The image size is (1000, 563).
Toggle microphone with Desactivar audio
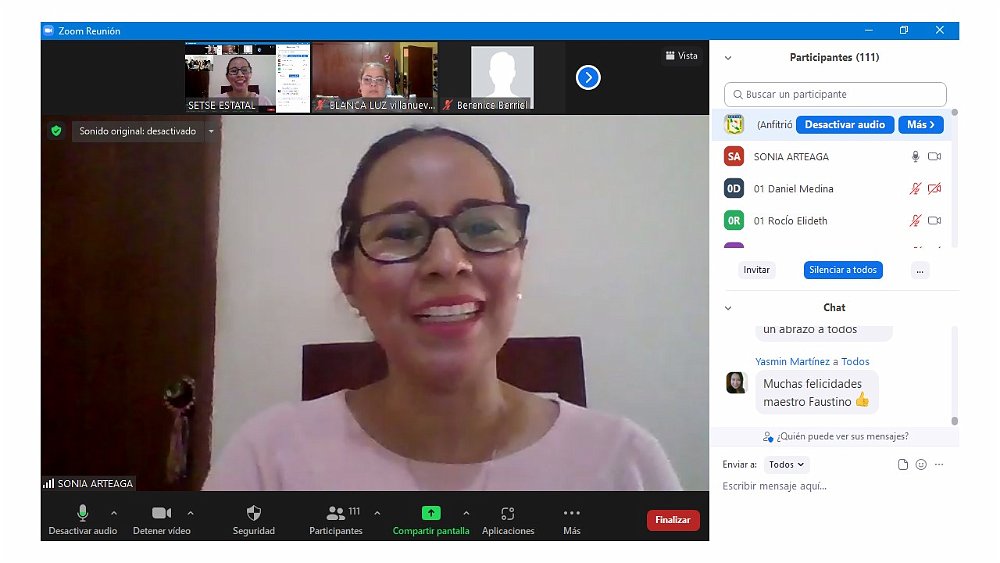(83, 513)
